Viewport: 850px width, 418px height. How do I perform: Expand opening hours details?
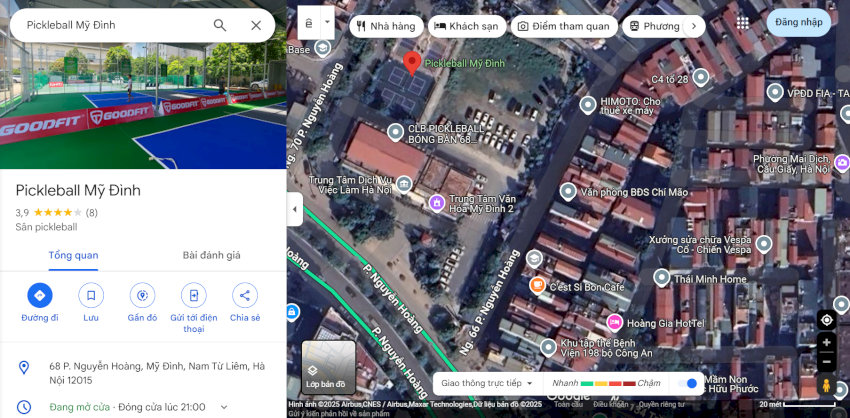223,407
